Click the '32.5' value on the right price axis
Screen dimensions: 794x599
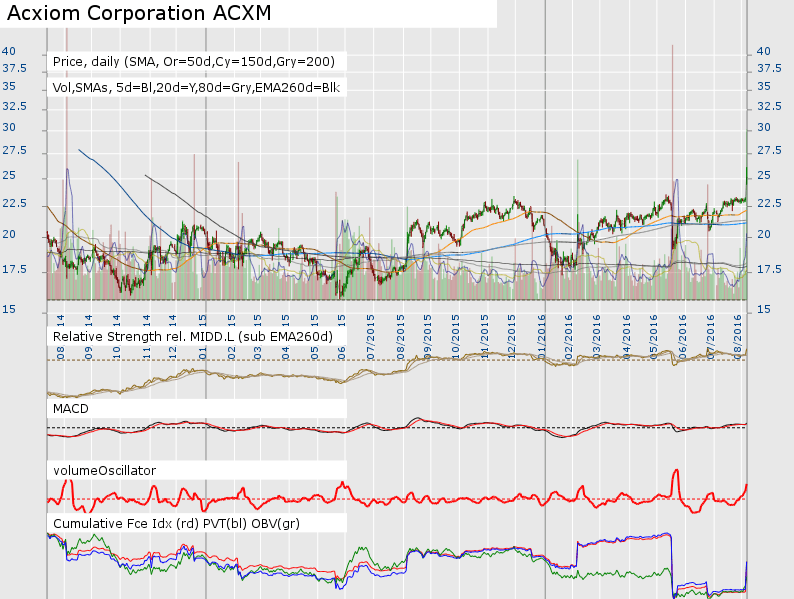(769, 106)
